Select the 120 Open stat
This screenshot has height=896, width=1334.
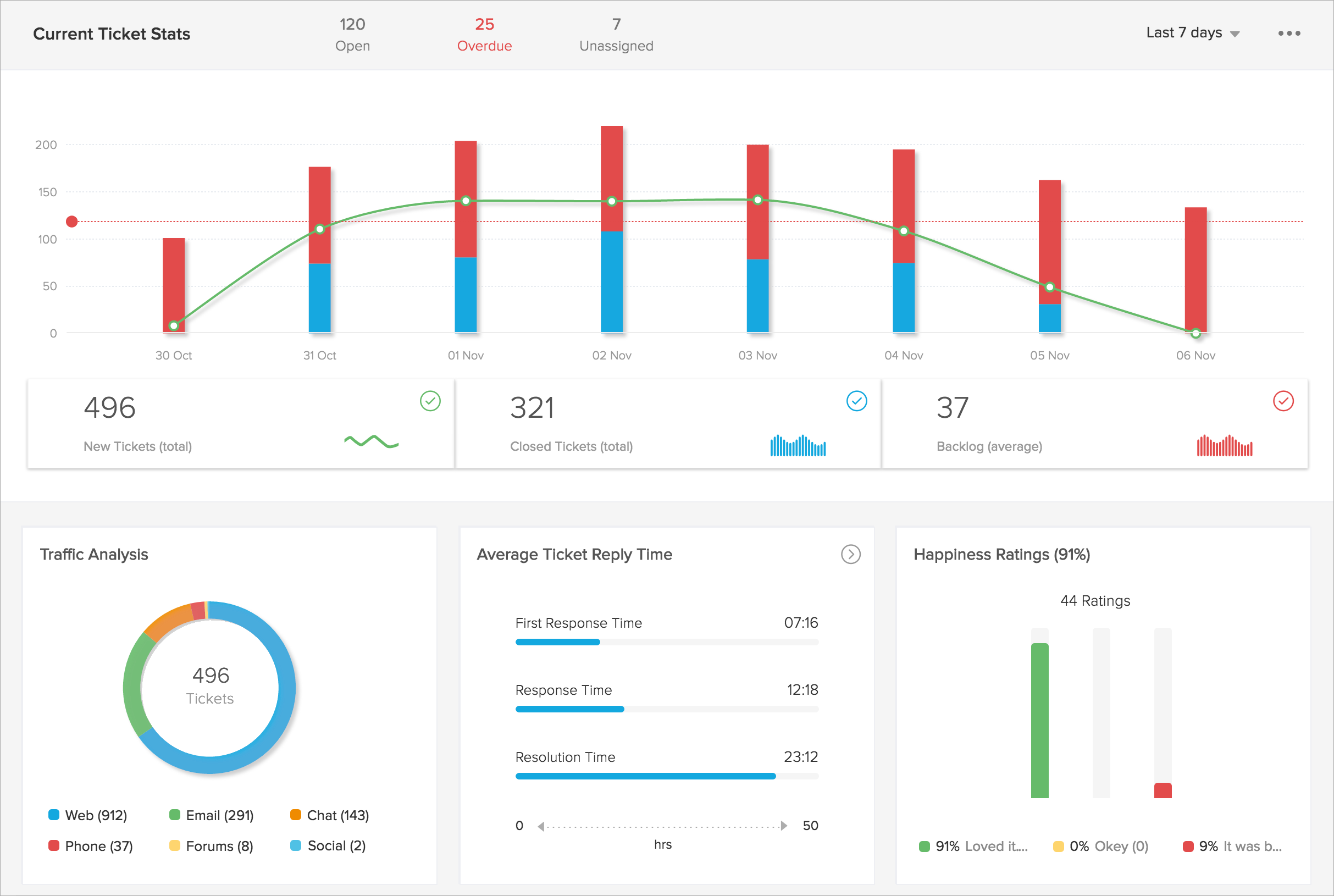(352, 34)
